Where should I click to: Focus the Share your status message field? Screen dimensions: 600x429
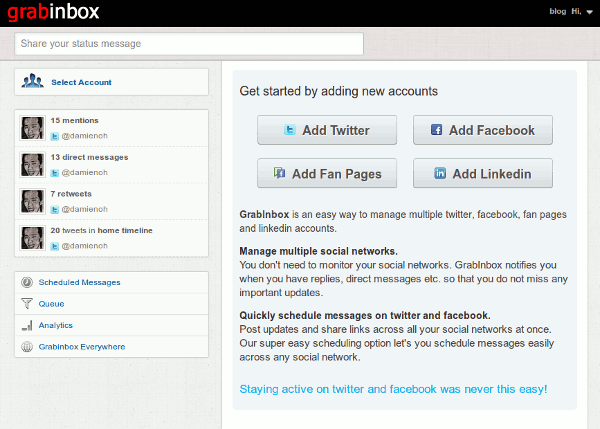189,44
